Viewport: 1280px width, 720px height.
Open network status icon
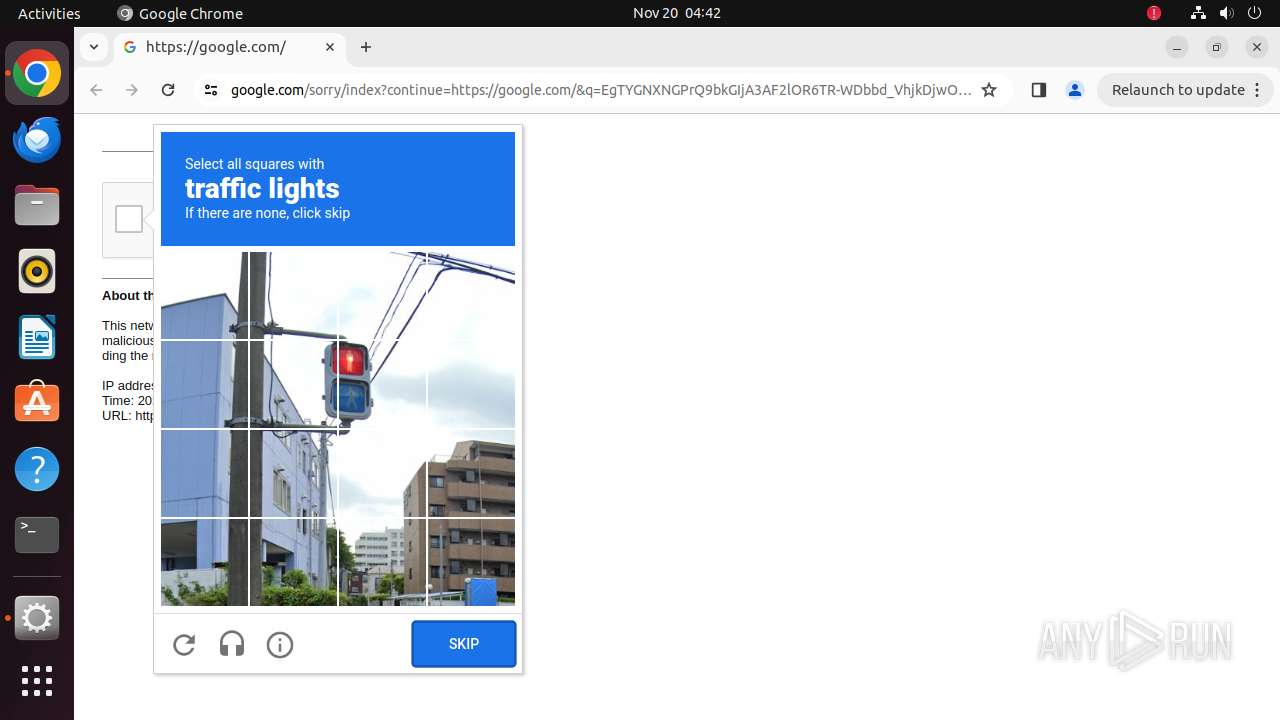1198,13
